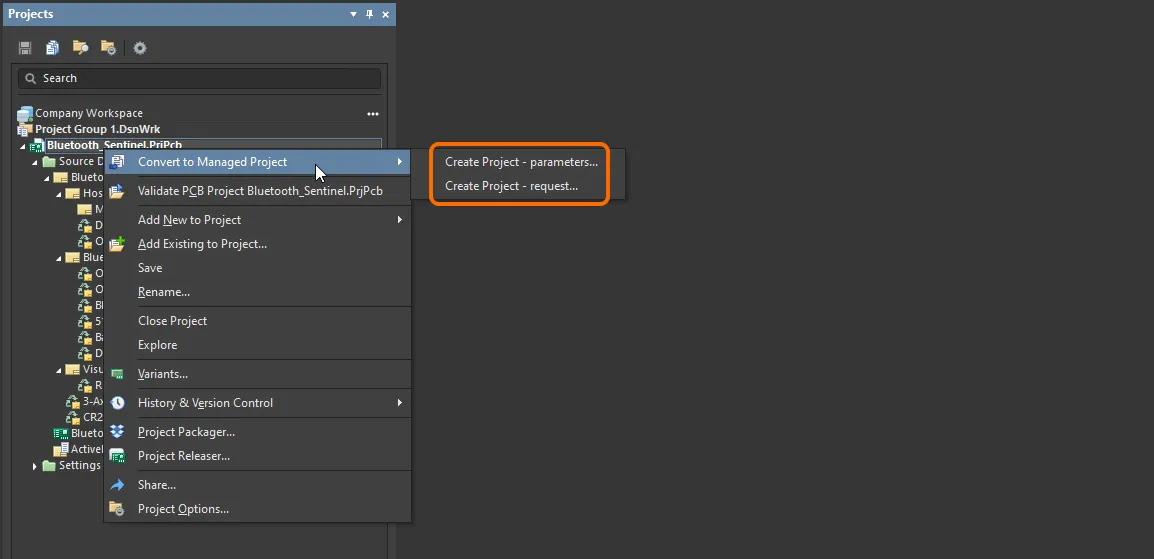The height and width of the screenshot is (559, 1154).
Task: Open the three-dots menu beside Company Workspace
Action: pos(373,114)
